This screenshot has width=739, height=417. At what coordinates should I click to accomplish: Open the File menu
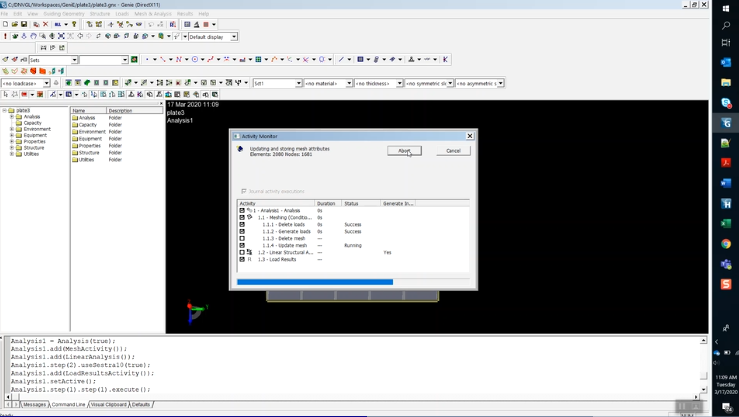click(4, 14)
